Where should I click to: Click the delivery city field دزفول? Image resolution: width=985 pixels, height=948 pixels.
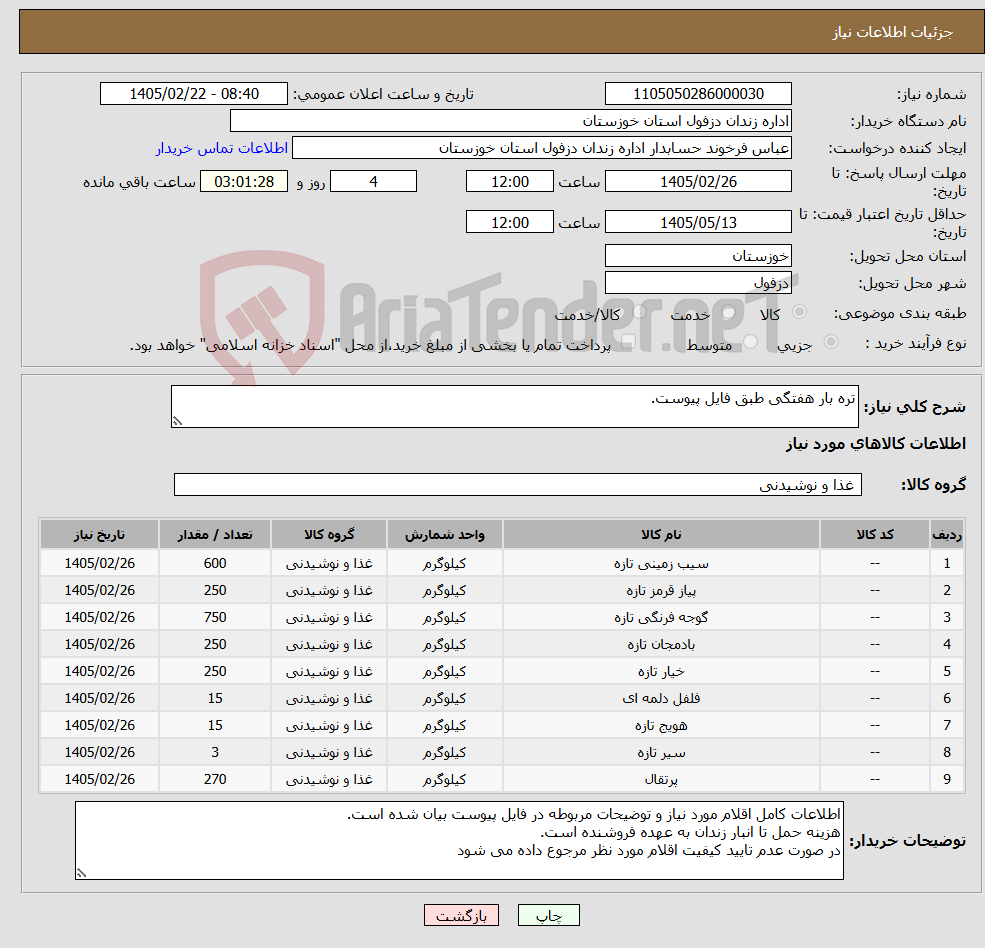(x=698, y=283)
